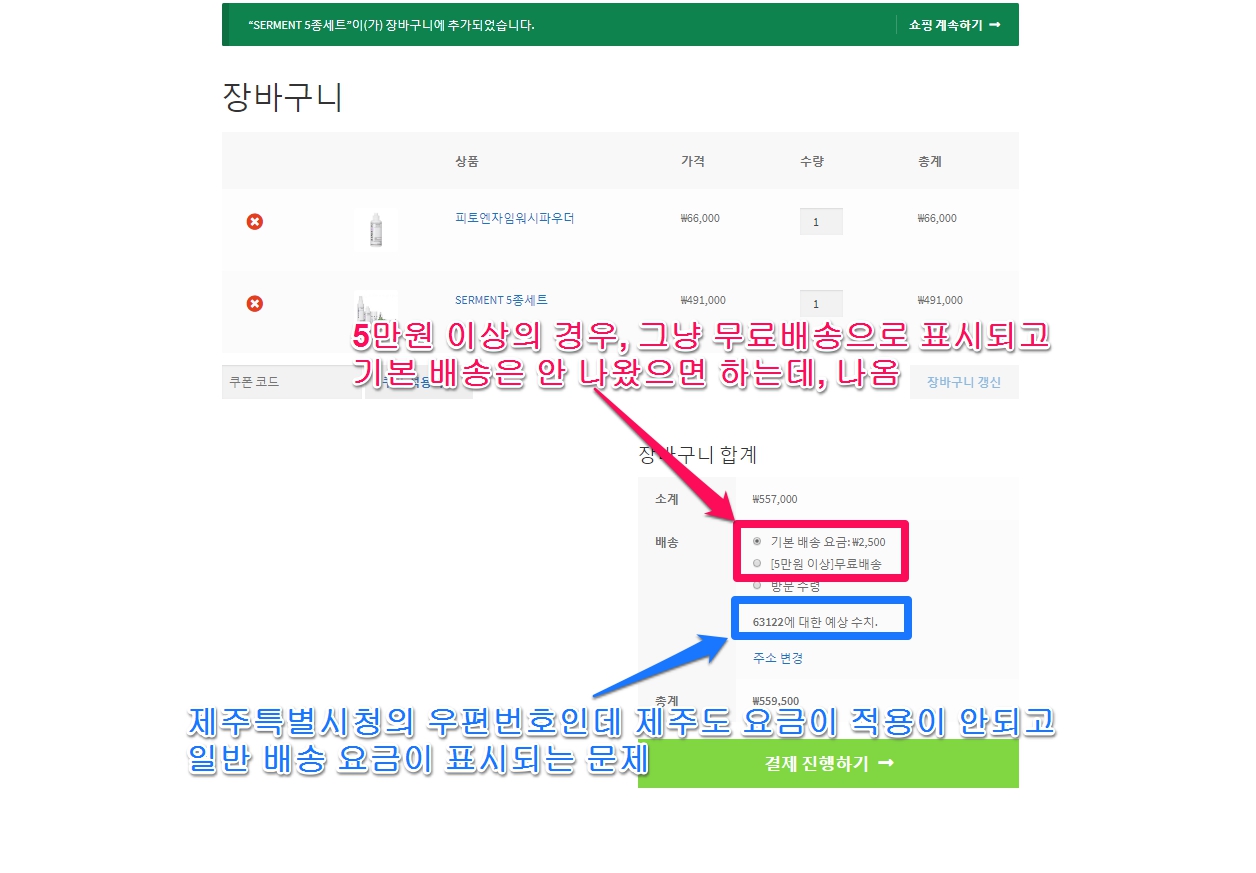Select the 방문 수령 pickup radio button
The width and height of the screenshot is (1256, 873).
(x=757, y=585)
